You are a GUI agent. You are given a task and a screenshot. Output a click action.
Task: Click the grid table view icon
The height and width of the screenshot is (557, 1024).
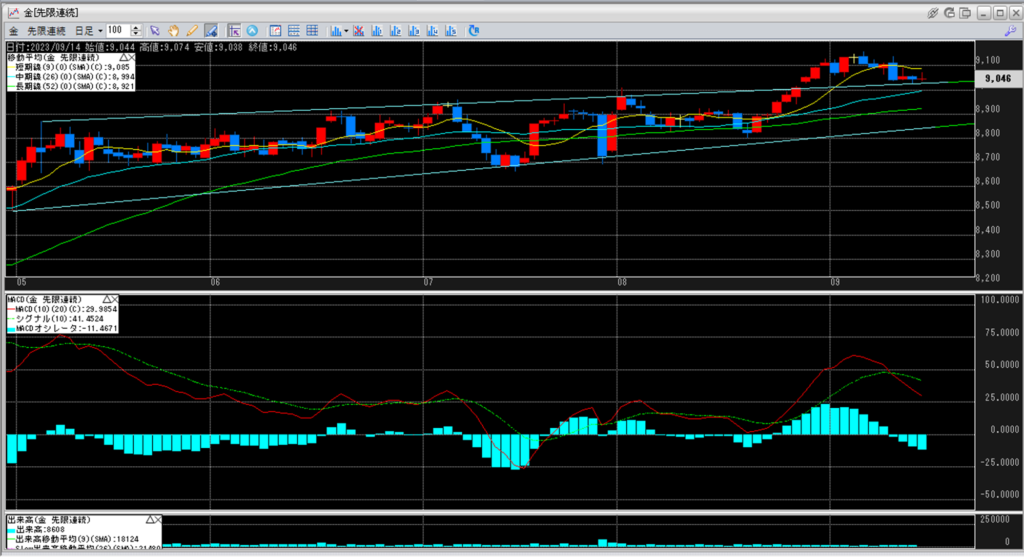(x=312, y=31)
